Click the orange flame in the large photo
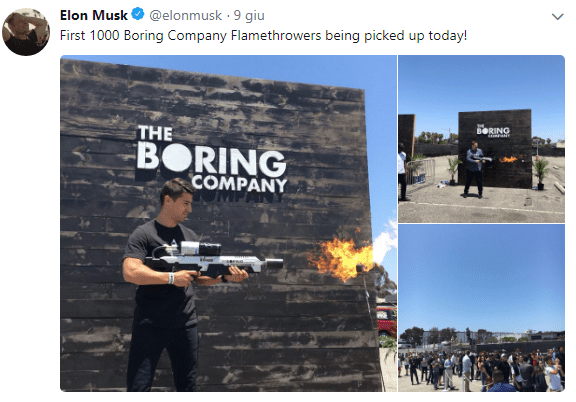The height and width of the screenshot is (402, 576). (x=341, y=259)
